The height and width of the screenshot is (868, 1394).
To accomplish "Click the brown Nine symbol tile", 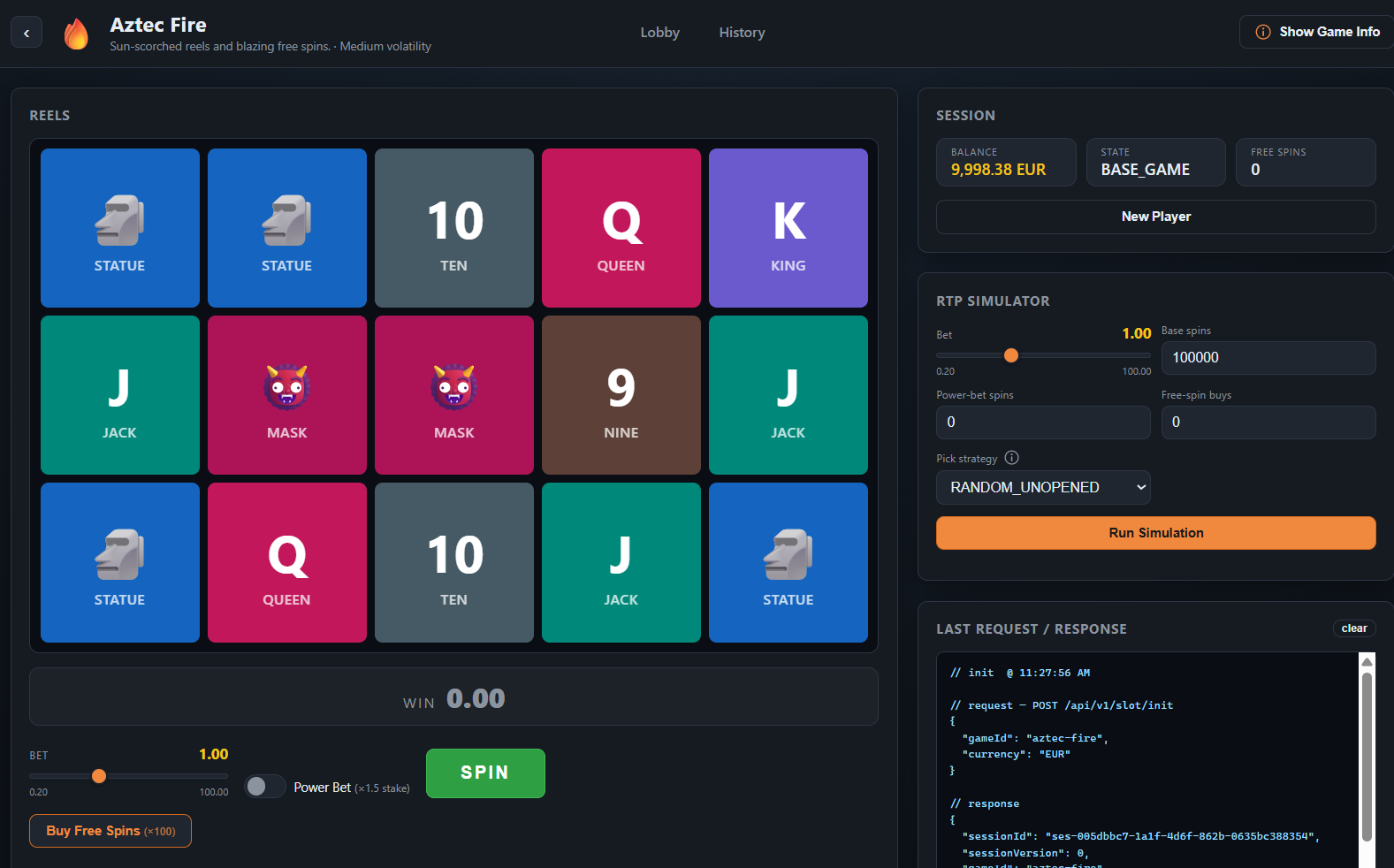I will coord(621,395).
